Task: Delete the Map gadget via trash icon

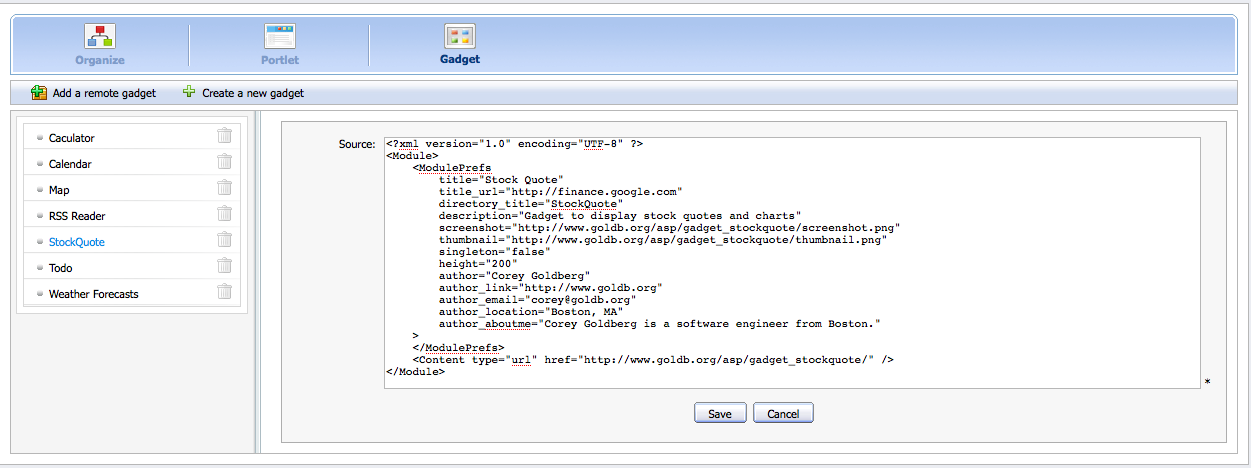Action: point(225,188)
